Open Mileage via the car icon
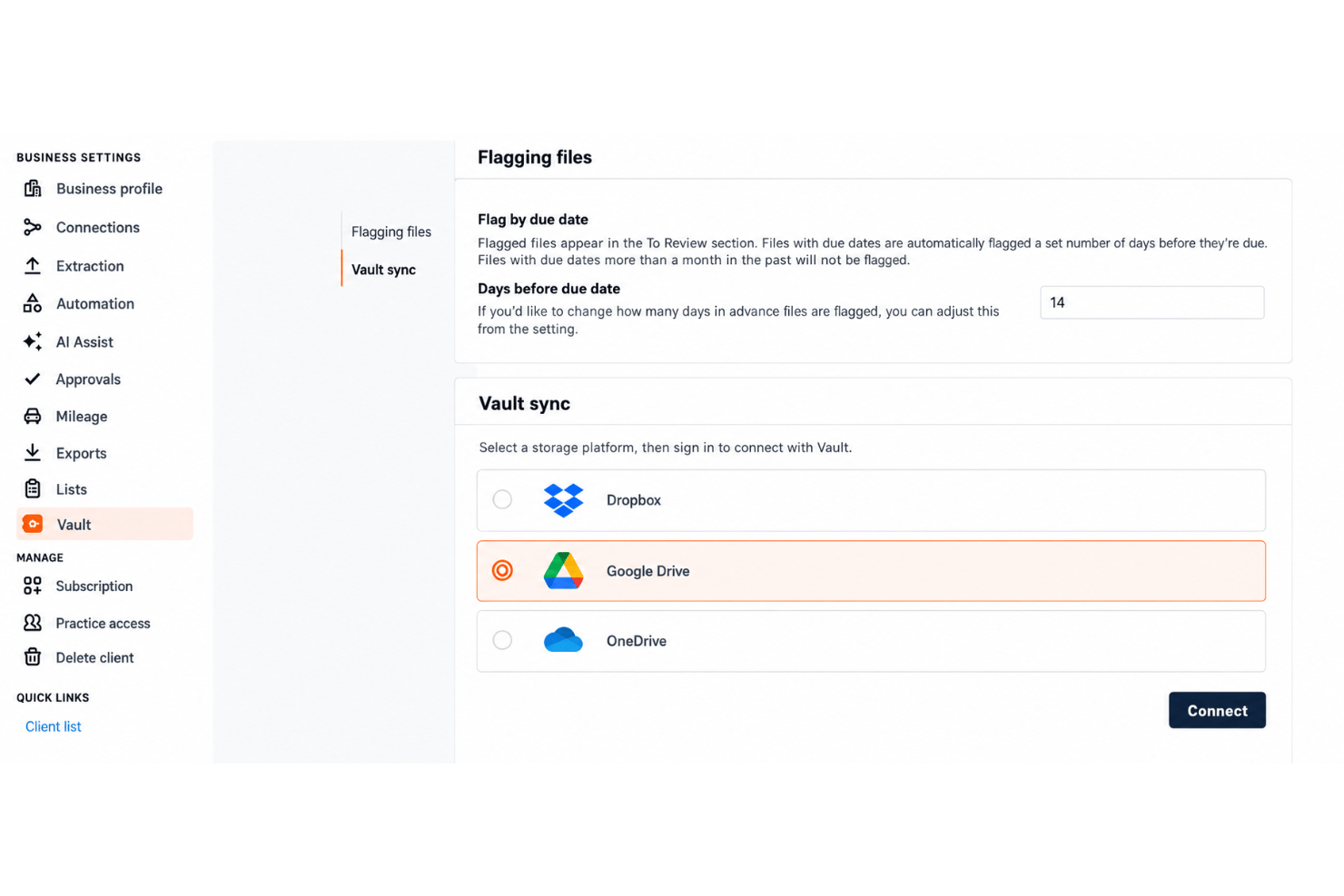 point(33,416)
